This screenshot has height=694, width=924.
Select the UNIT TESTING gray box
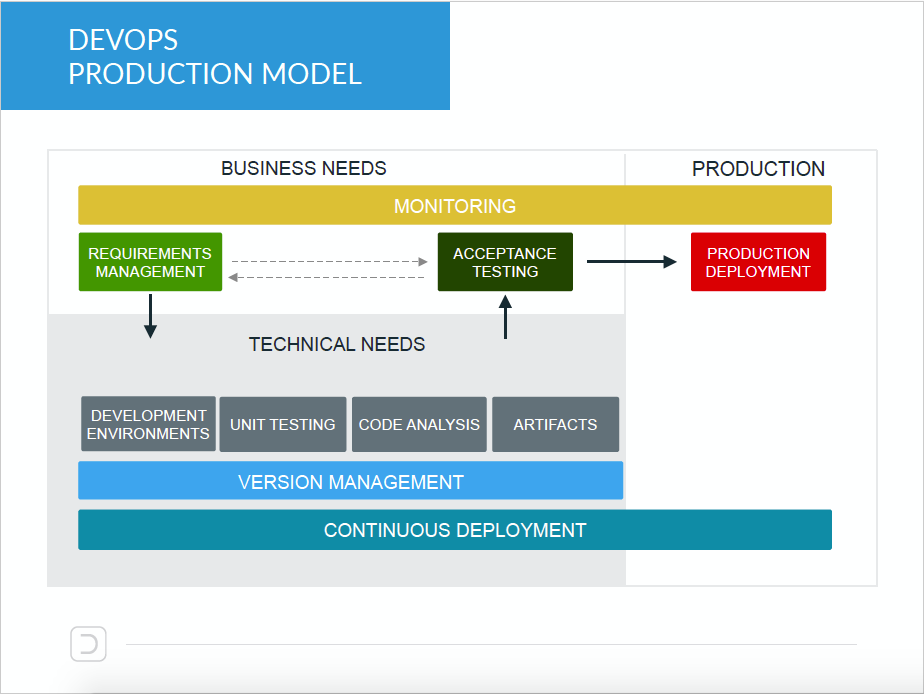[x=283, y=424]
